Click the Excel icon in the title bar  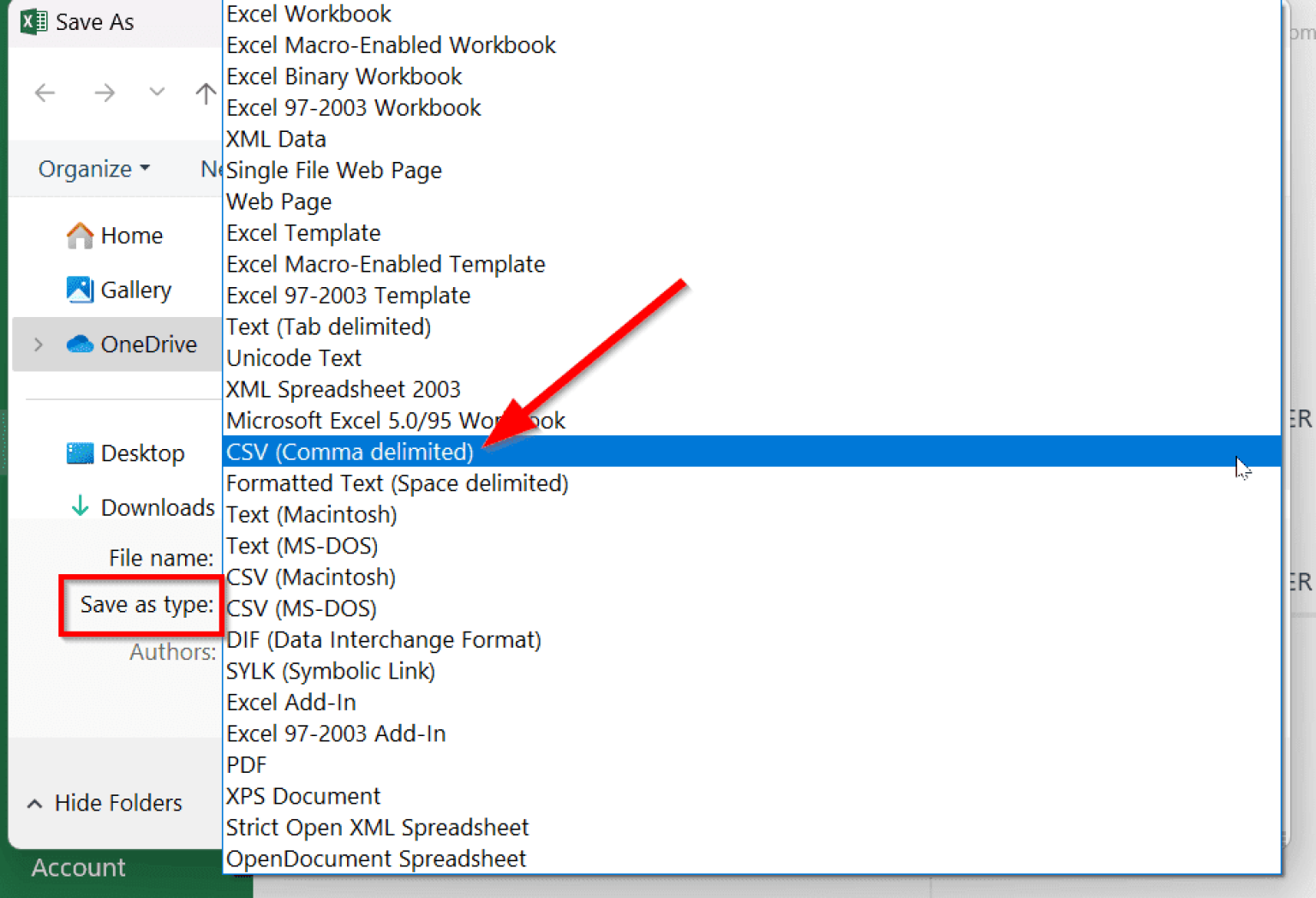33,21
